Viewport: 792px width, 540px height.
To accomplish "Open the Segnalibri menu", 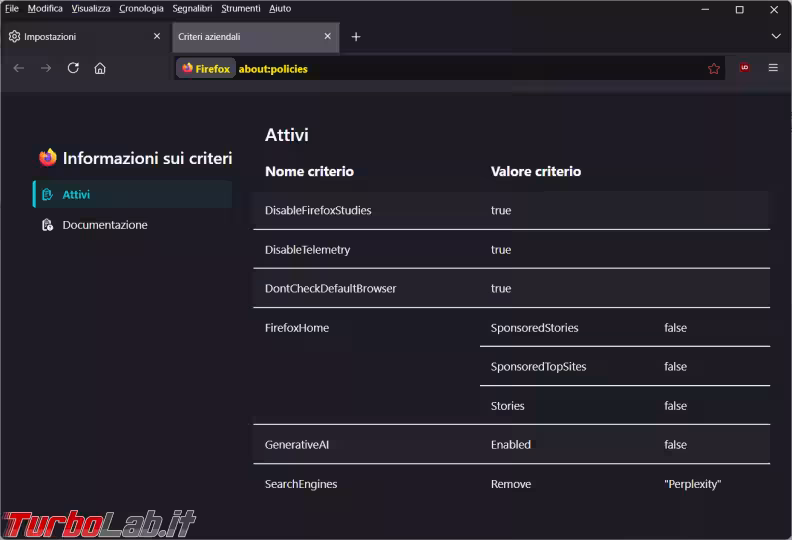I will pos(192,9).
